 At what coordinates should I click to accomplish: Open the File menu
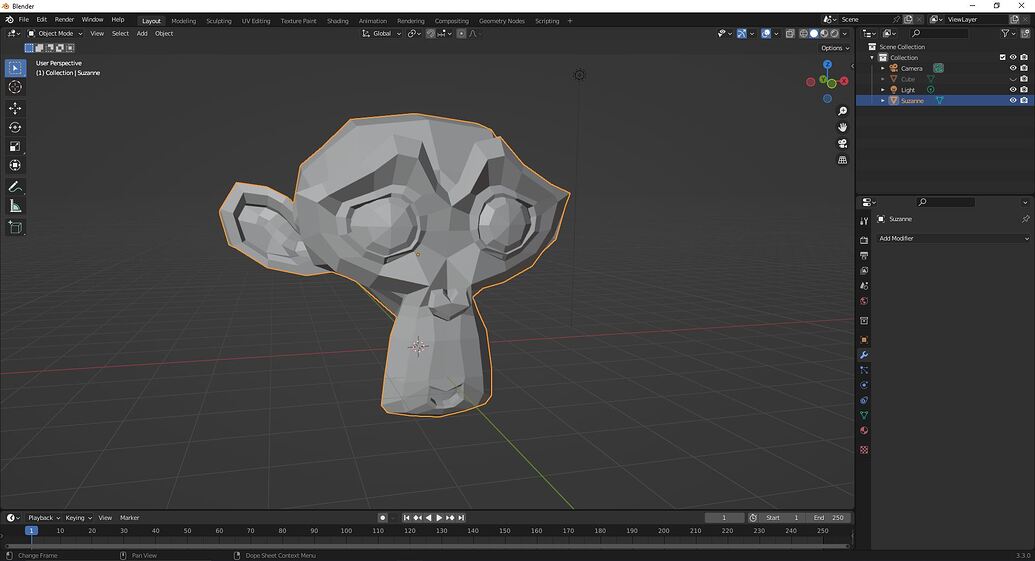tap(24, 20)
